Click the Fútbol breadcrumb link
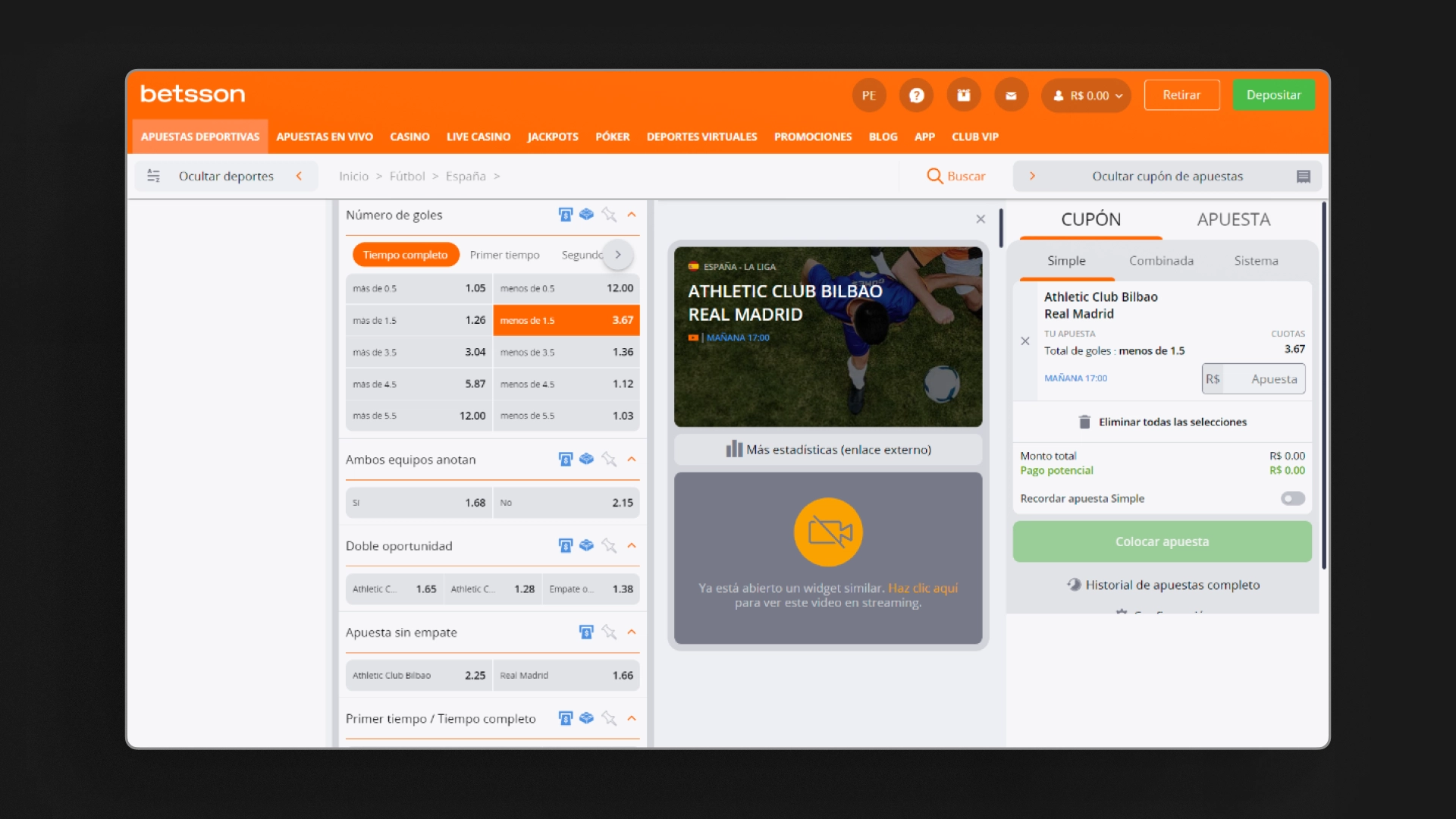The width and height of the screenshot is (1456, 819). point(407,176)
